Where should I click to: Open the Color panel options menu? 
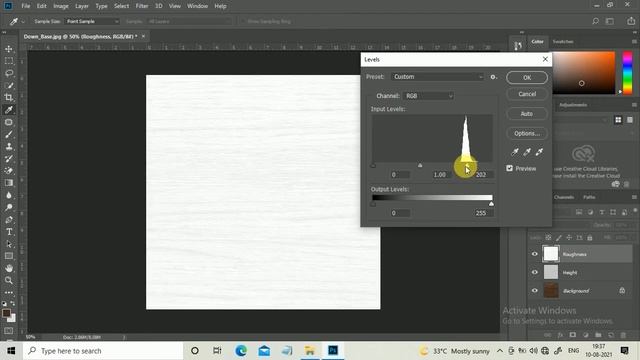point(634,42)
